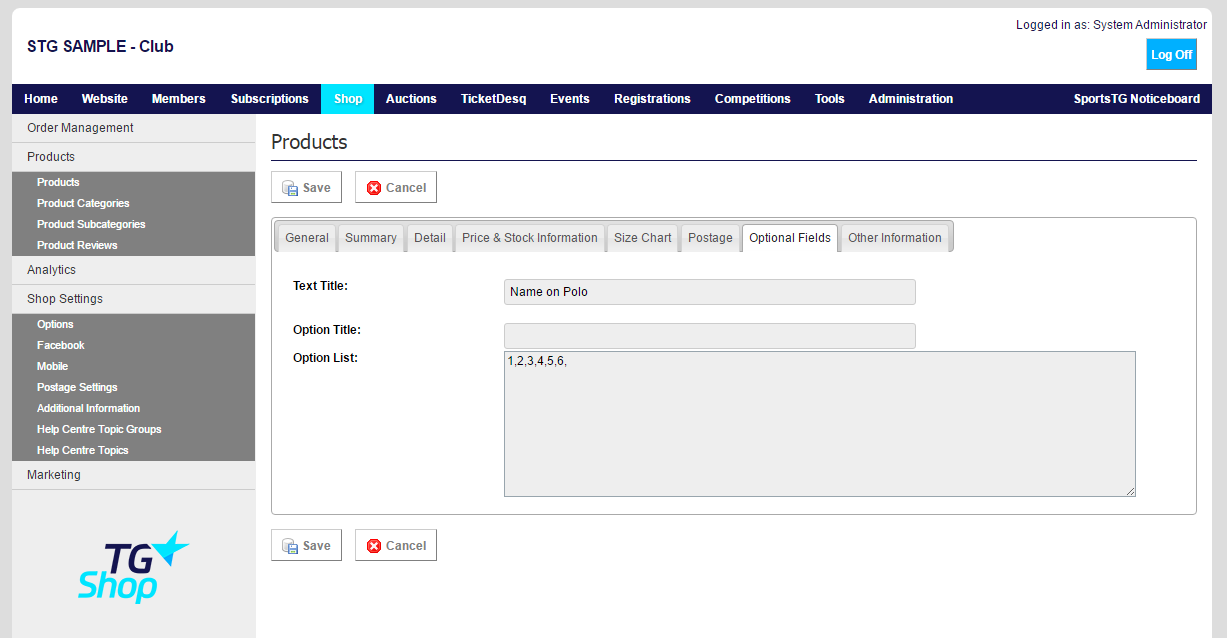Click the Option Title input field
Viewport: 1227px width, 638px height.
pos(710,336)
